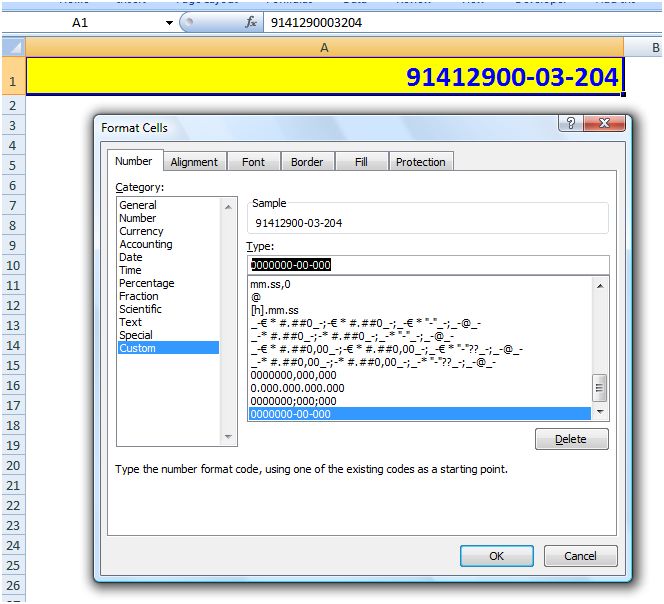Screen dimensions: 664x604
Task: Click format type list scroll up arrow
Action: [x=600, y=286]
